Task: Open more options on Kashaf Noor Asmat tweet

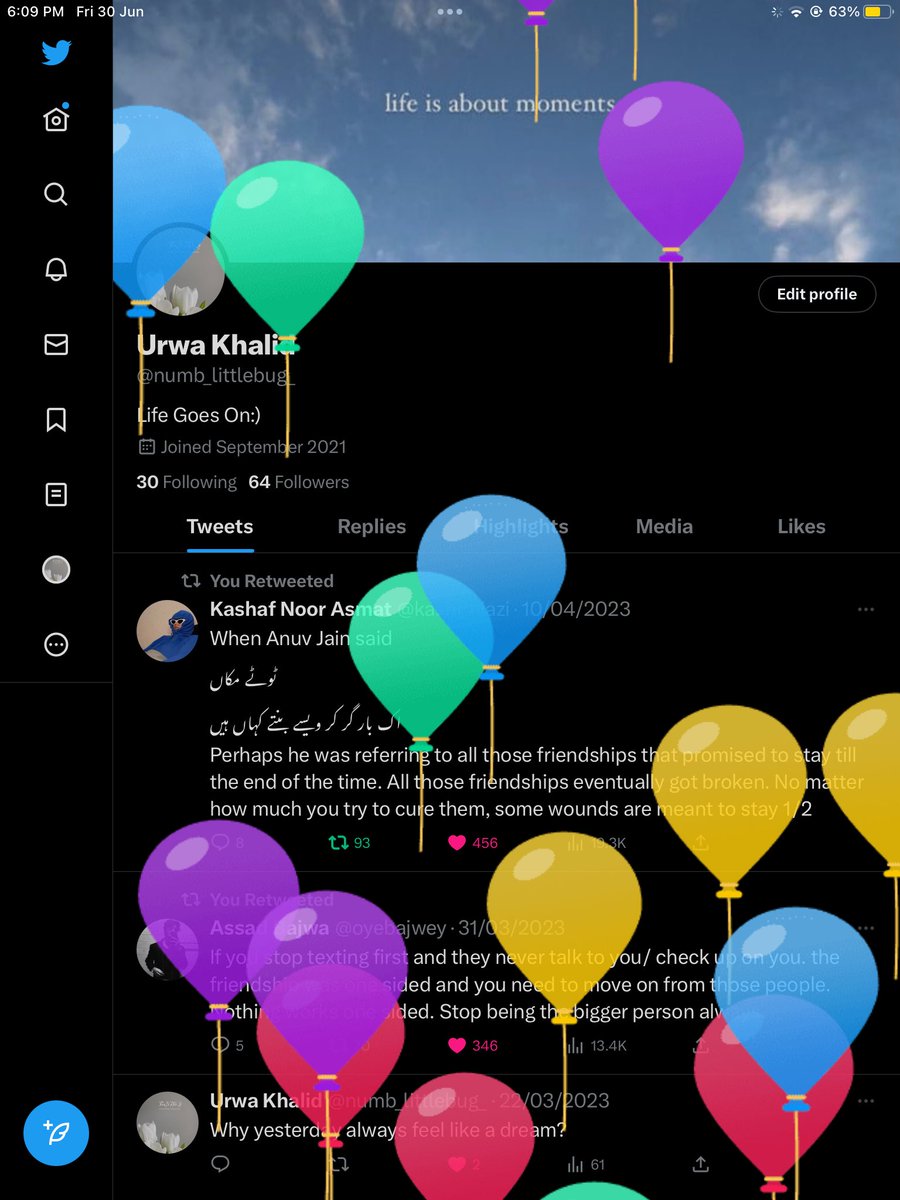Action: click(x=865, y=609)
